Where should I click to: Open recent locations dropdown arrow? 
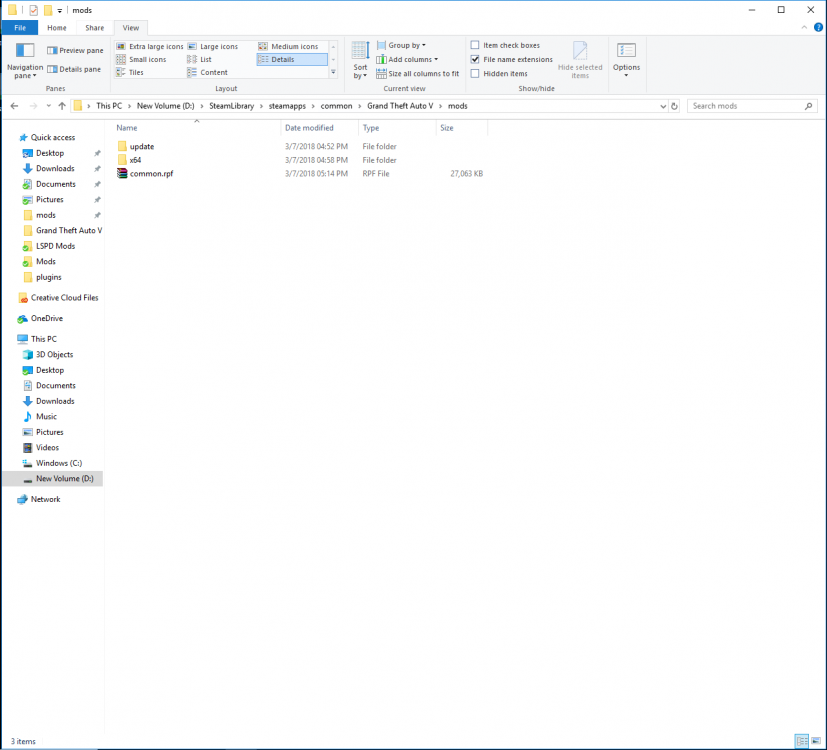[48, 106]
